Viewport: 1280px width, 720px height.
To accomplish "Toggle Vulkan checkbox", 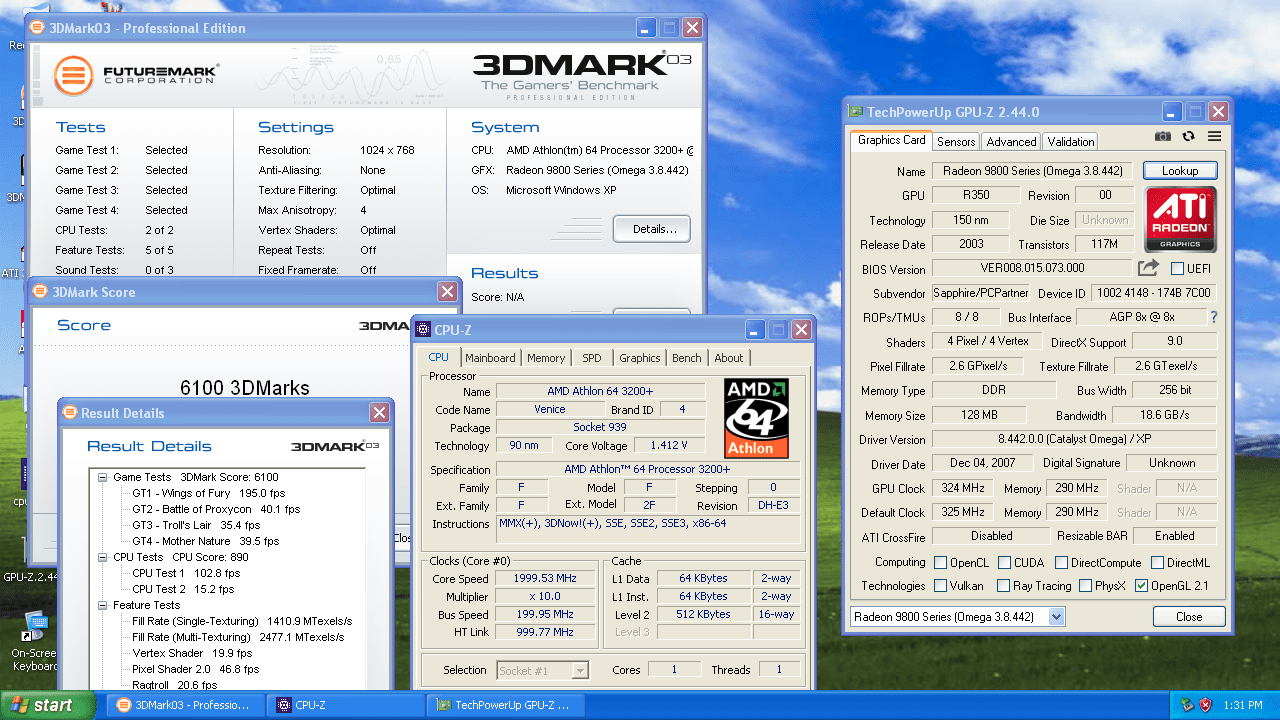I will click(940, 586).
